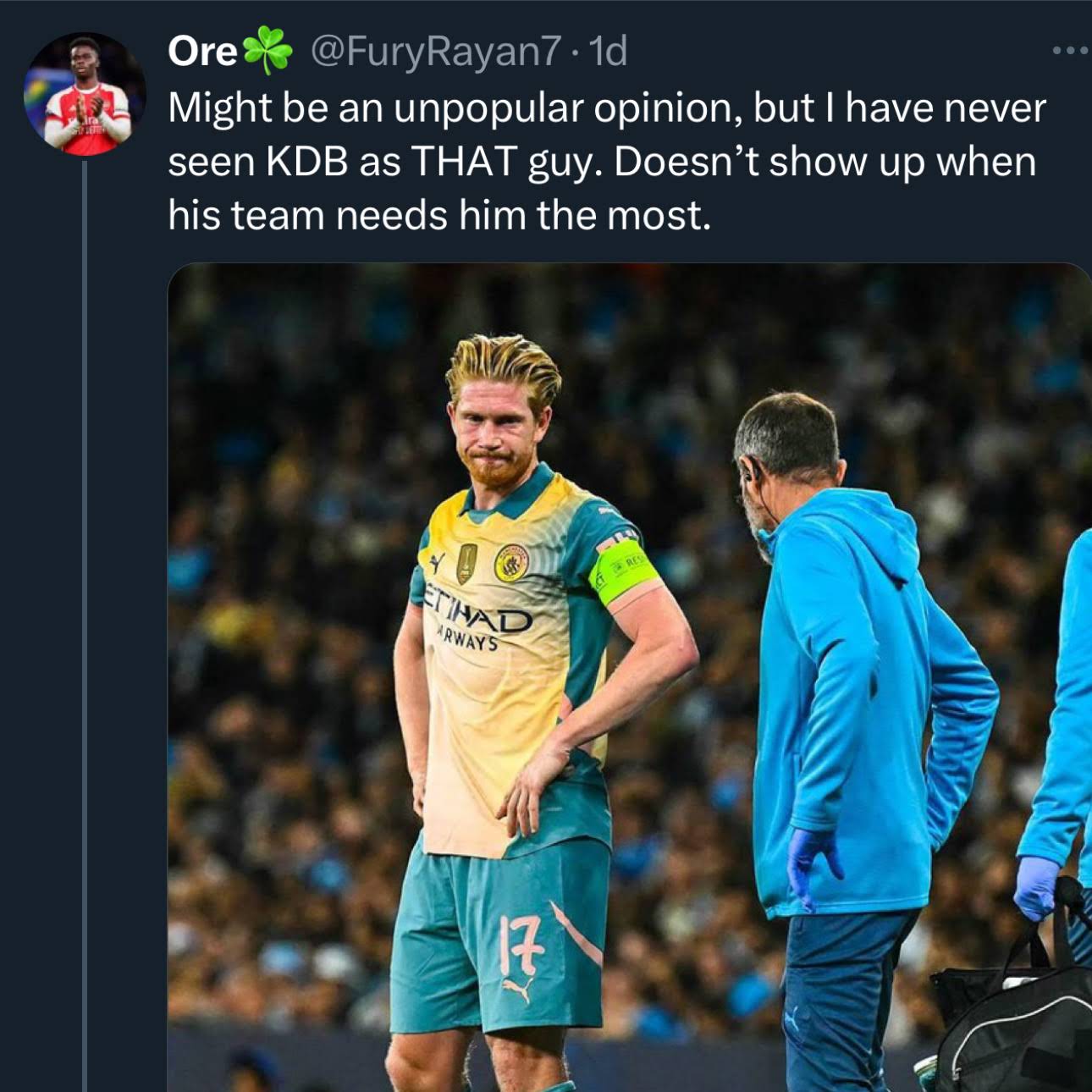Click the green captain's armband in the photo

pos(625,573)
